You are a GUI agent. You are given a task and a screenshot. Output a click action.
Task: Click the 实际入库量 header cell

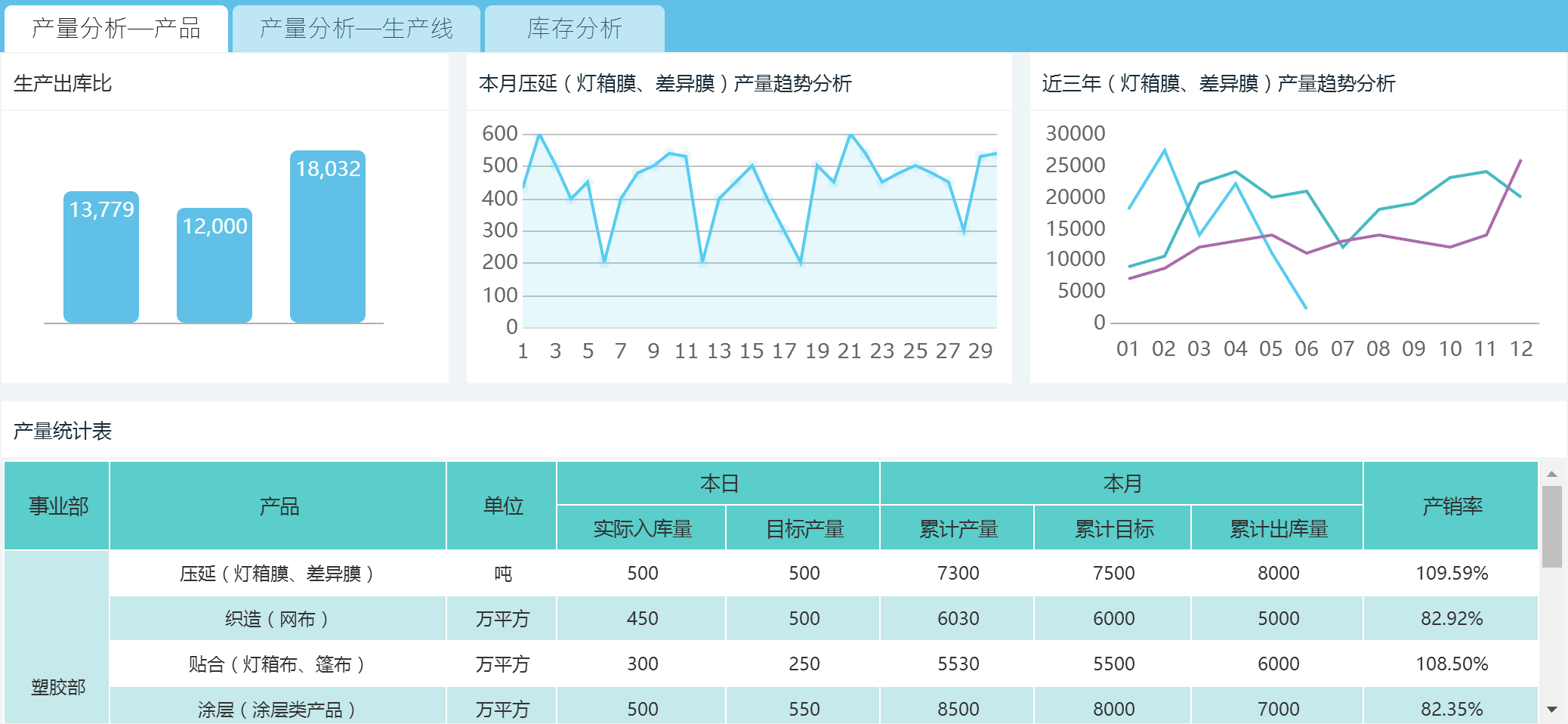pos(641,528)
